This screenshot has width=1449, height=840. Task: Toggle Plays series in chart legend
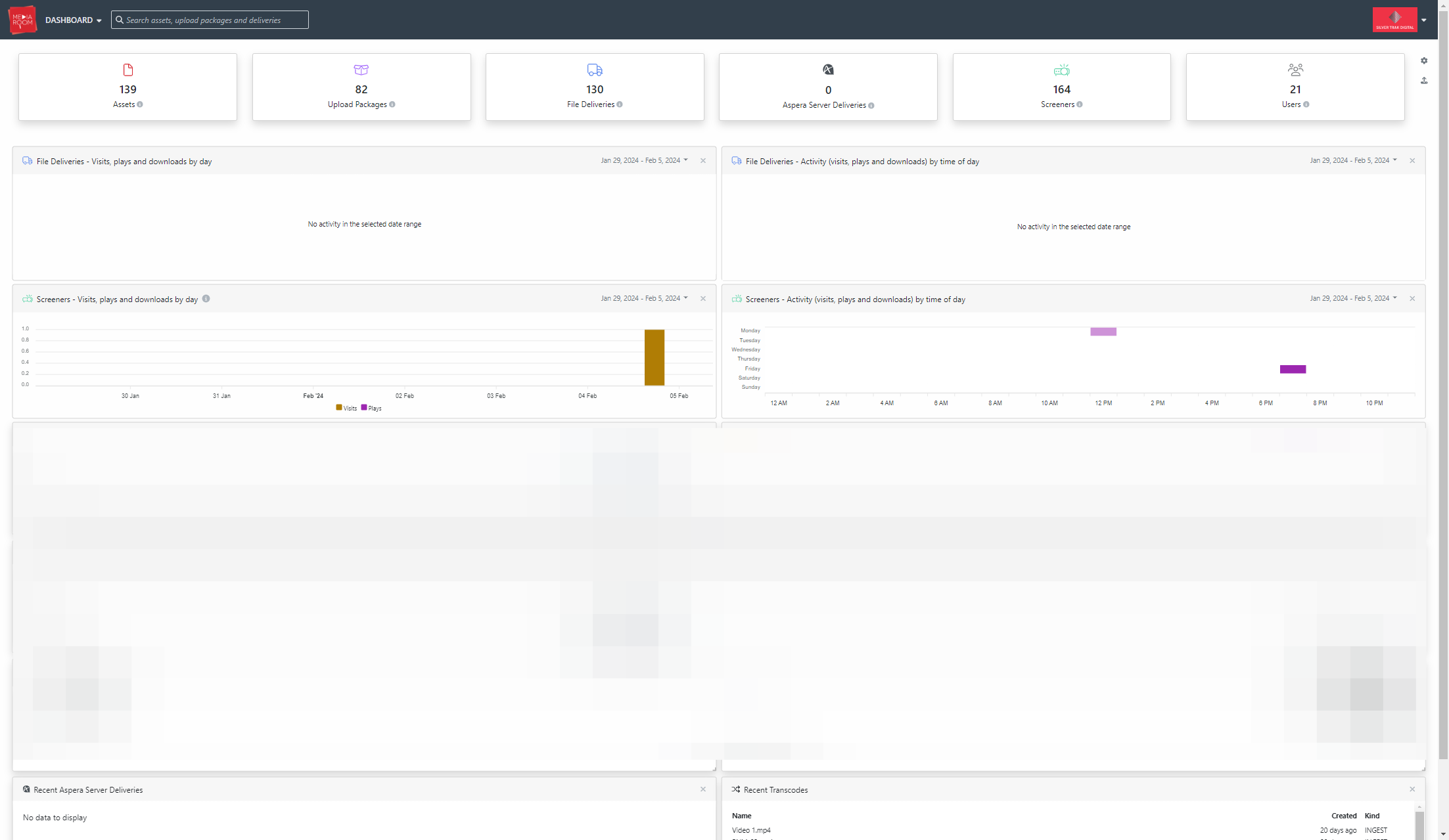point(371,408)
